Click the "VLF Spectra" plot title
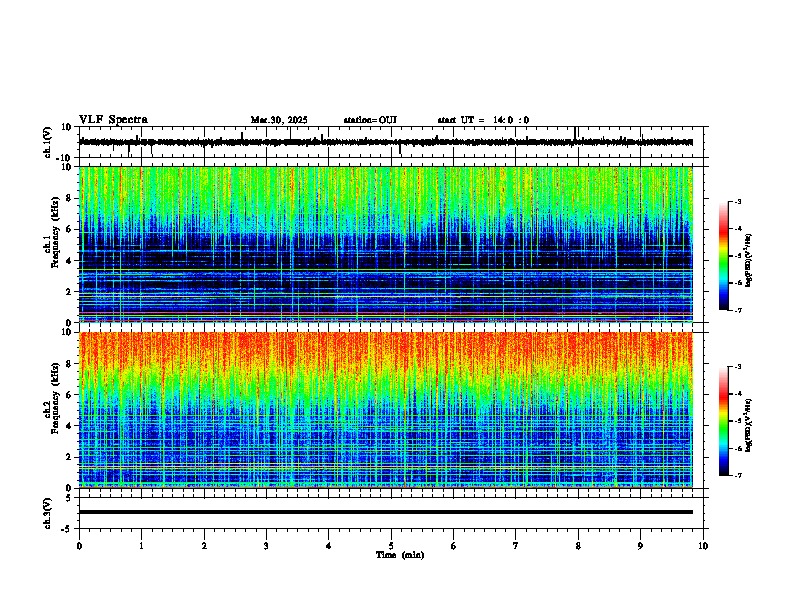Image resolution: width=792 pixels, height=612 pixels. [x=113, y=120]
